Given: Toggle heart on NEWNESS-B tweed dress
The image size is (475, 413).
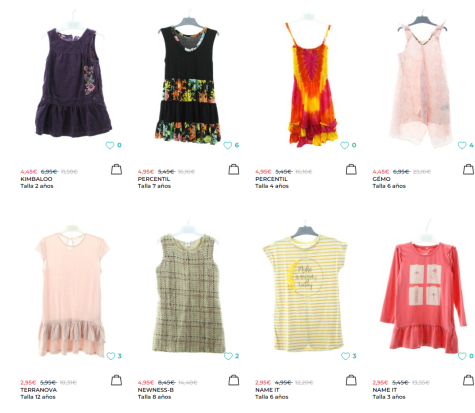Looking at the screenshot, I should tap(228, 356).
